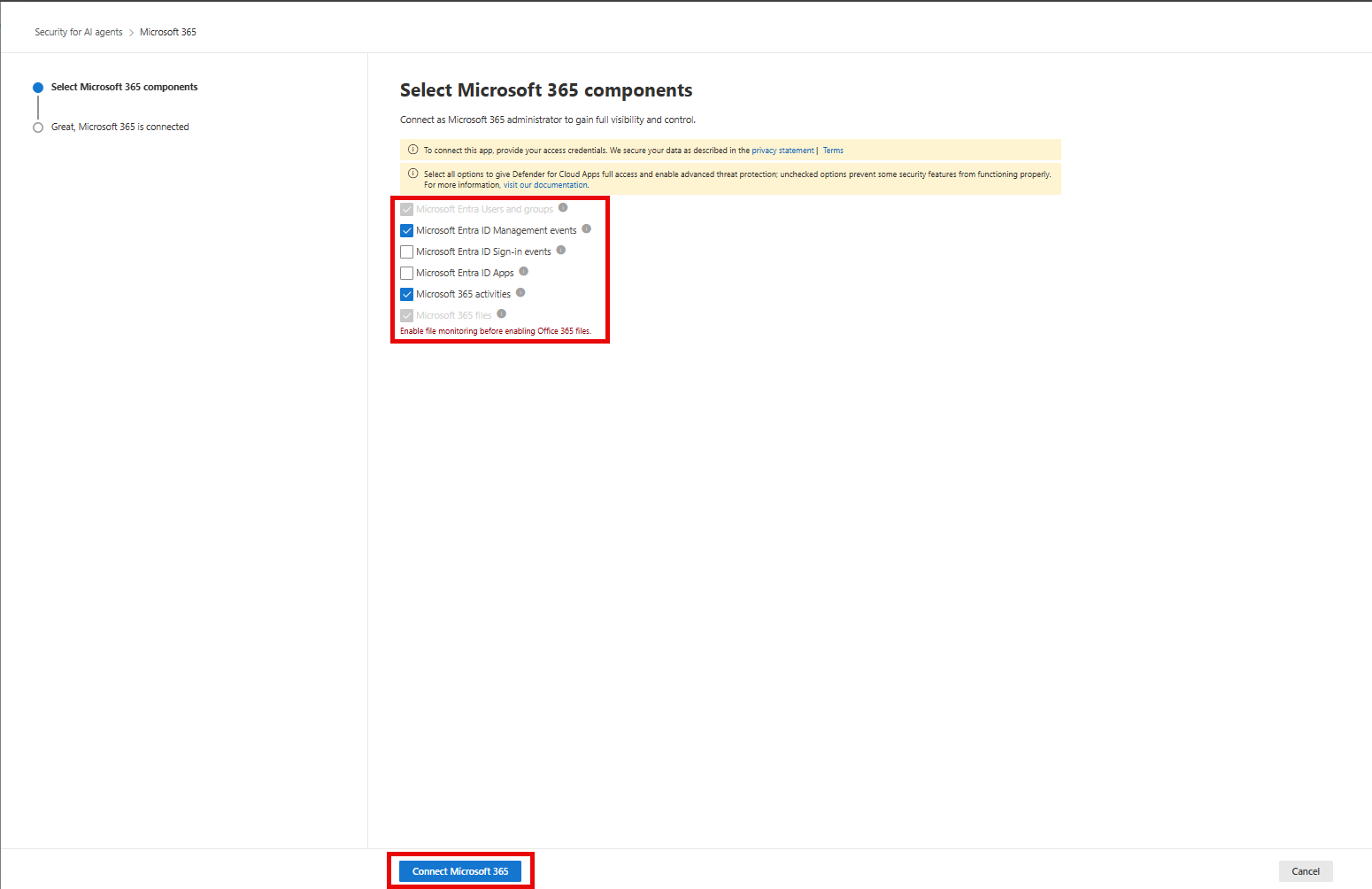Viewport: 1372px width, 889px height.
Task: Uncheck Microsoft 365 activities checkbox
Action: tap(407, 295)
